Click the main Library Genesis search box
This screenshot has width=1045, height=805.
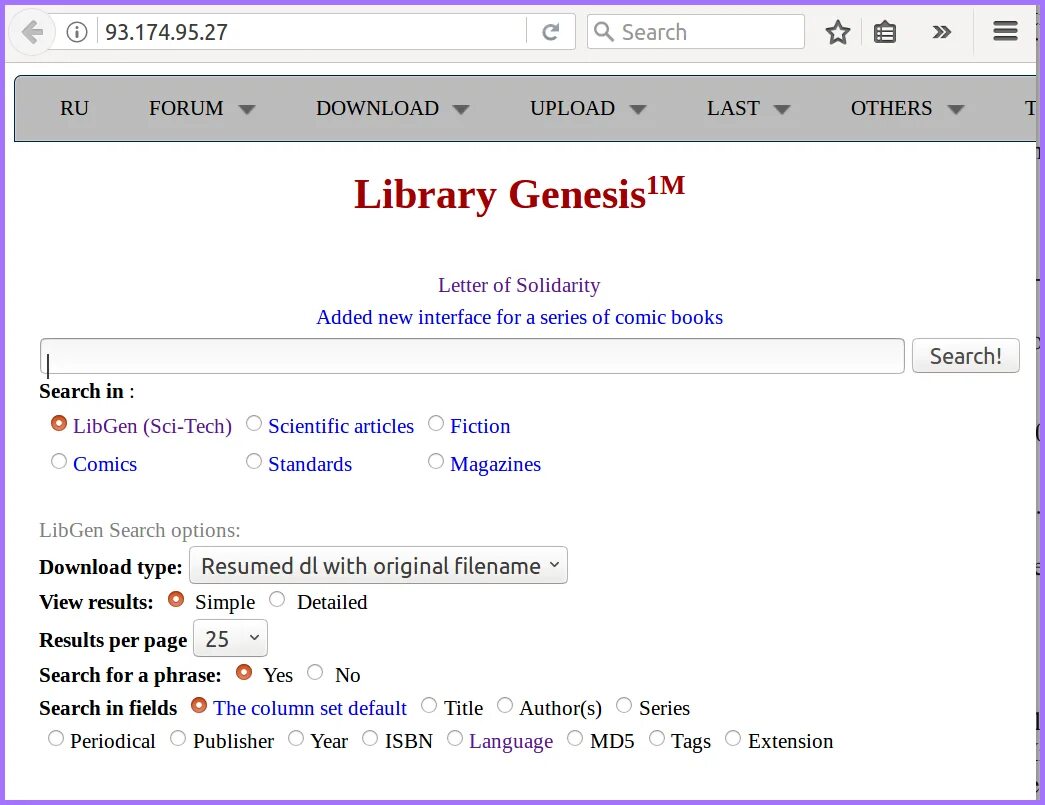tap(472, 356)
